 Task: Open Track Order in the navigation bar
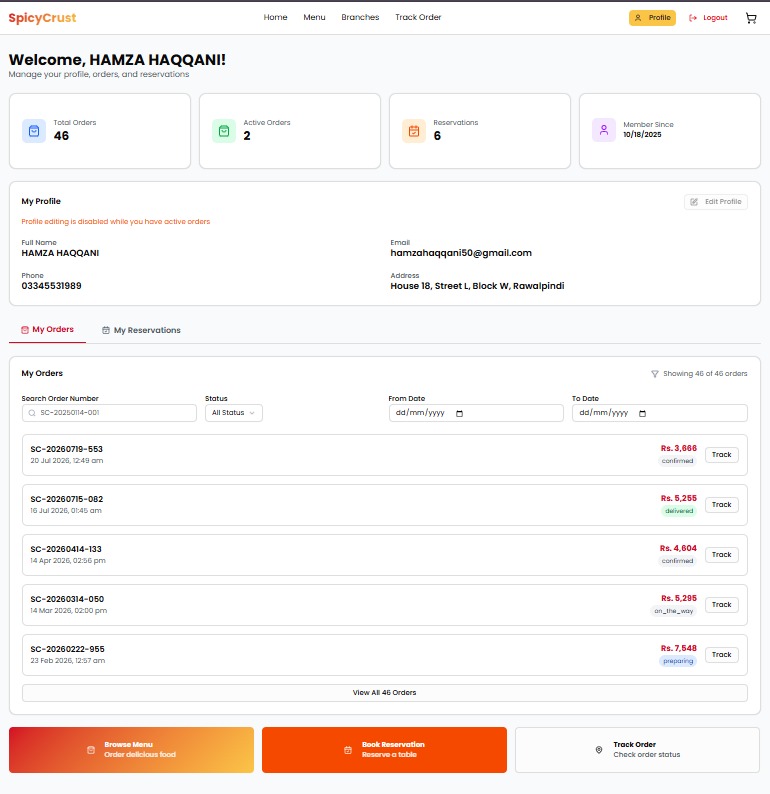click(x=418, y=17)
